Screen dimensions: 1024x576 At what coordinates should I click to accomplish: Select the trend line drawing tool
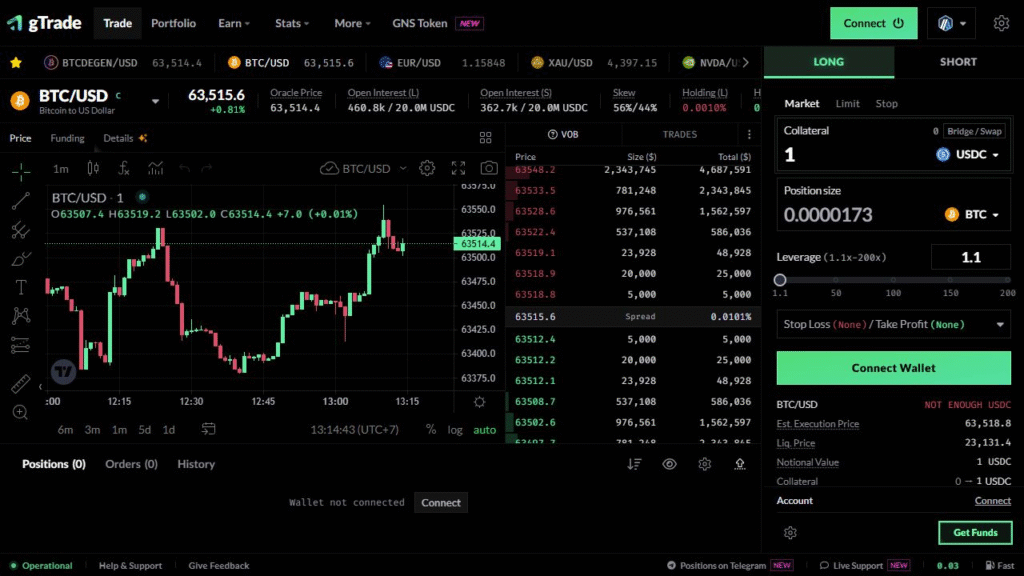click(20, 200)
